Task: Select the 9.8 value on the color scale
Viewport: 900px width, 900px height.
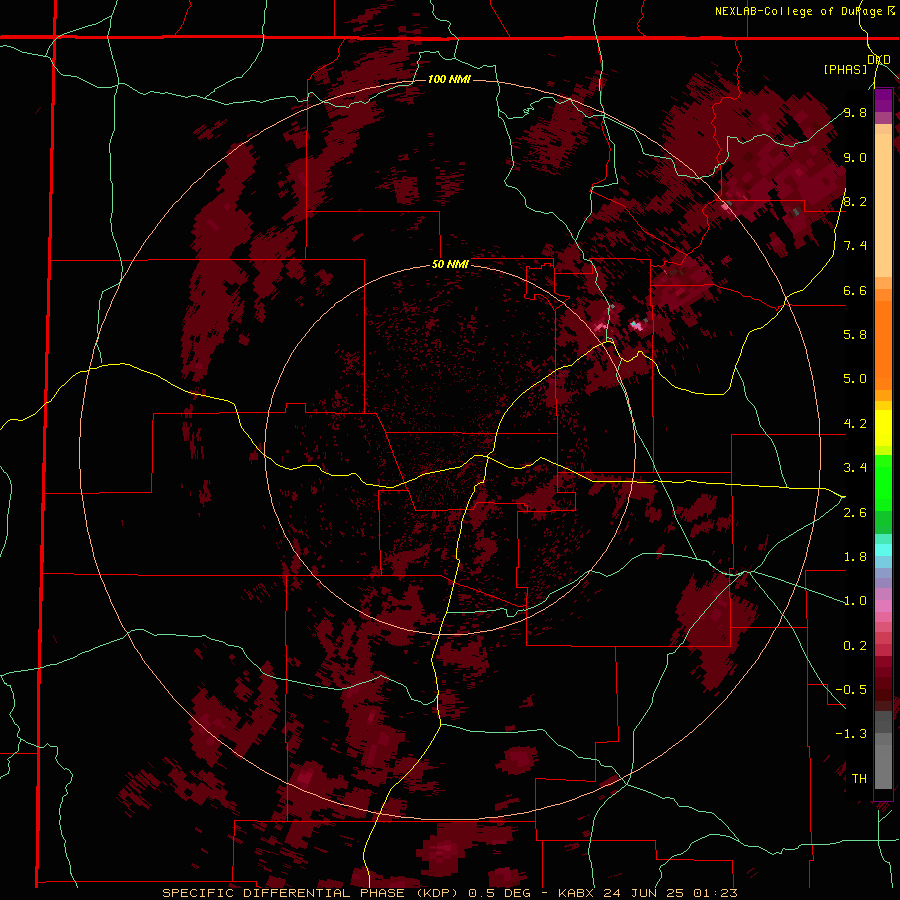Action: [x=855, y=112]
